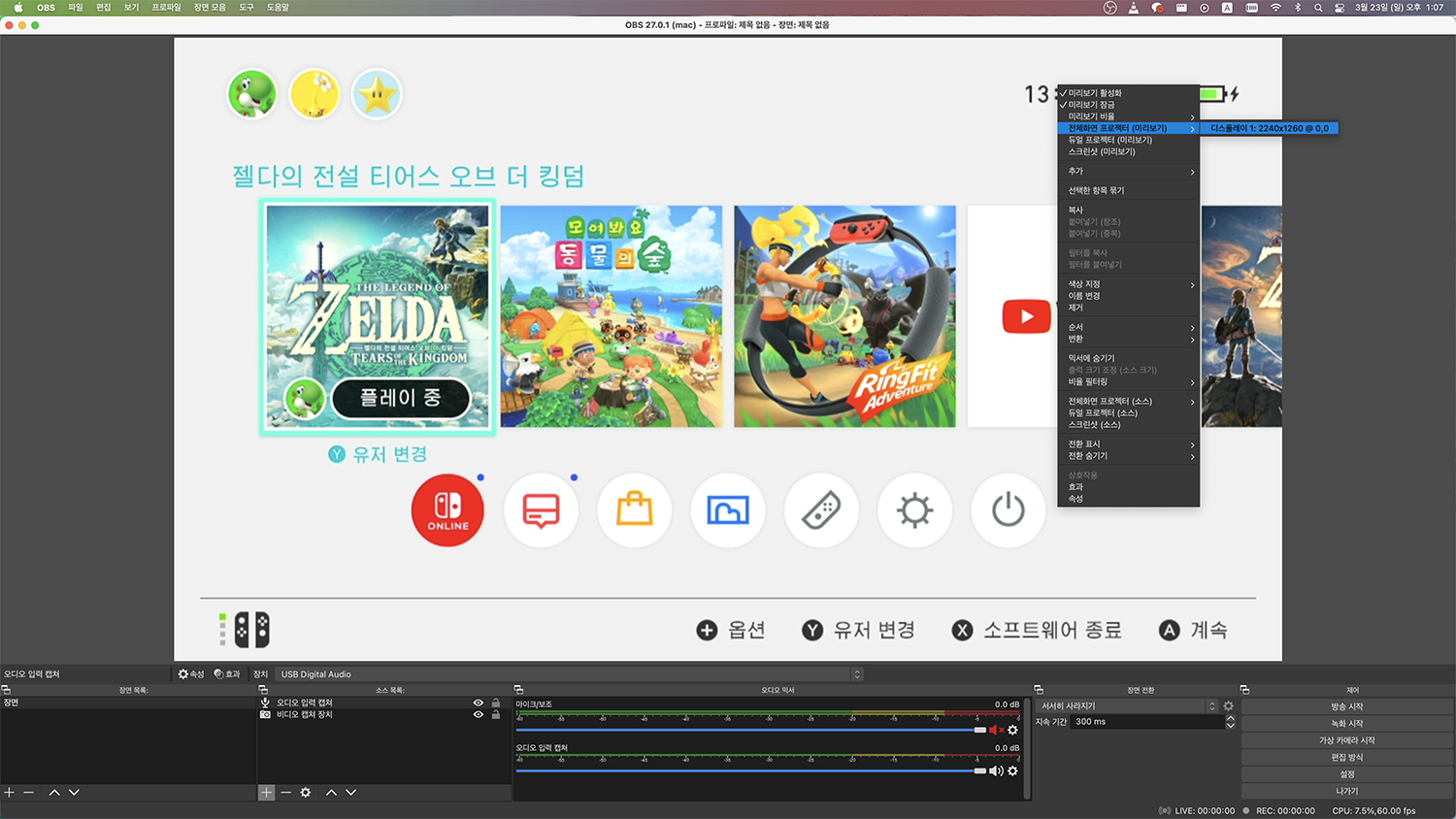Screen dimensions: 1456x819
Task: Expand the 미리보기 비율 submenu
Action: point(1128,116)
